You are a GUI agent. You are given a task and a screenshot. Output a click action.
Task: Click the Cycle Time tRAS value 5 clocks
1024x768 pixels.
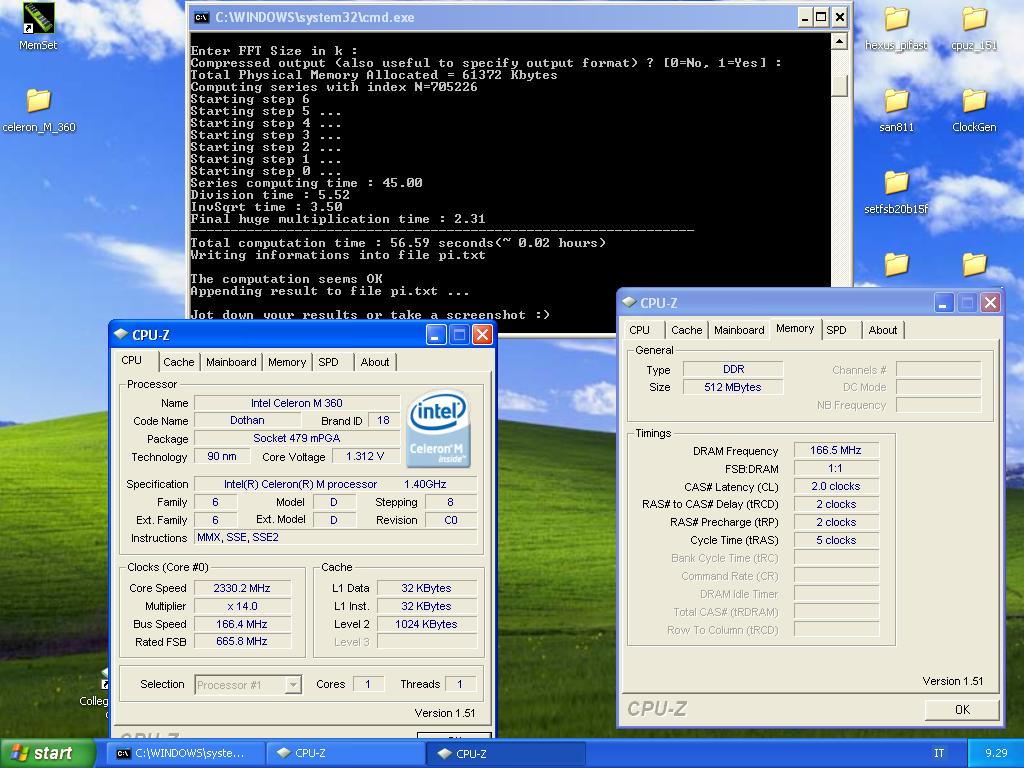point(836,540)
